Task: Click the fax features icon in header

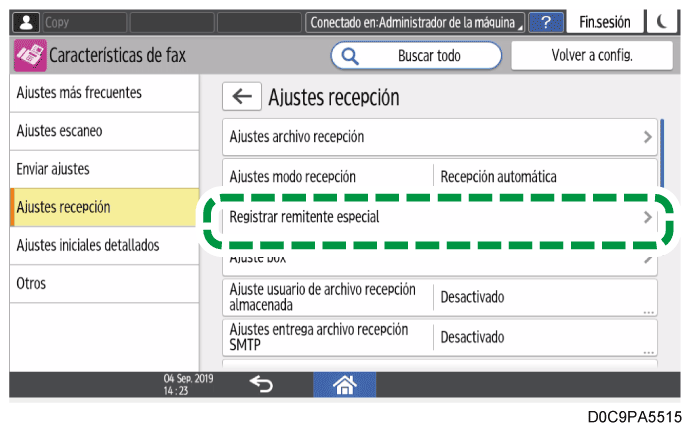Action: coord(30,56)
